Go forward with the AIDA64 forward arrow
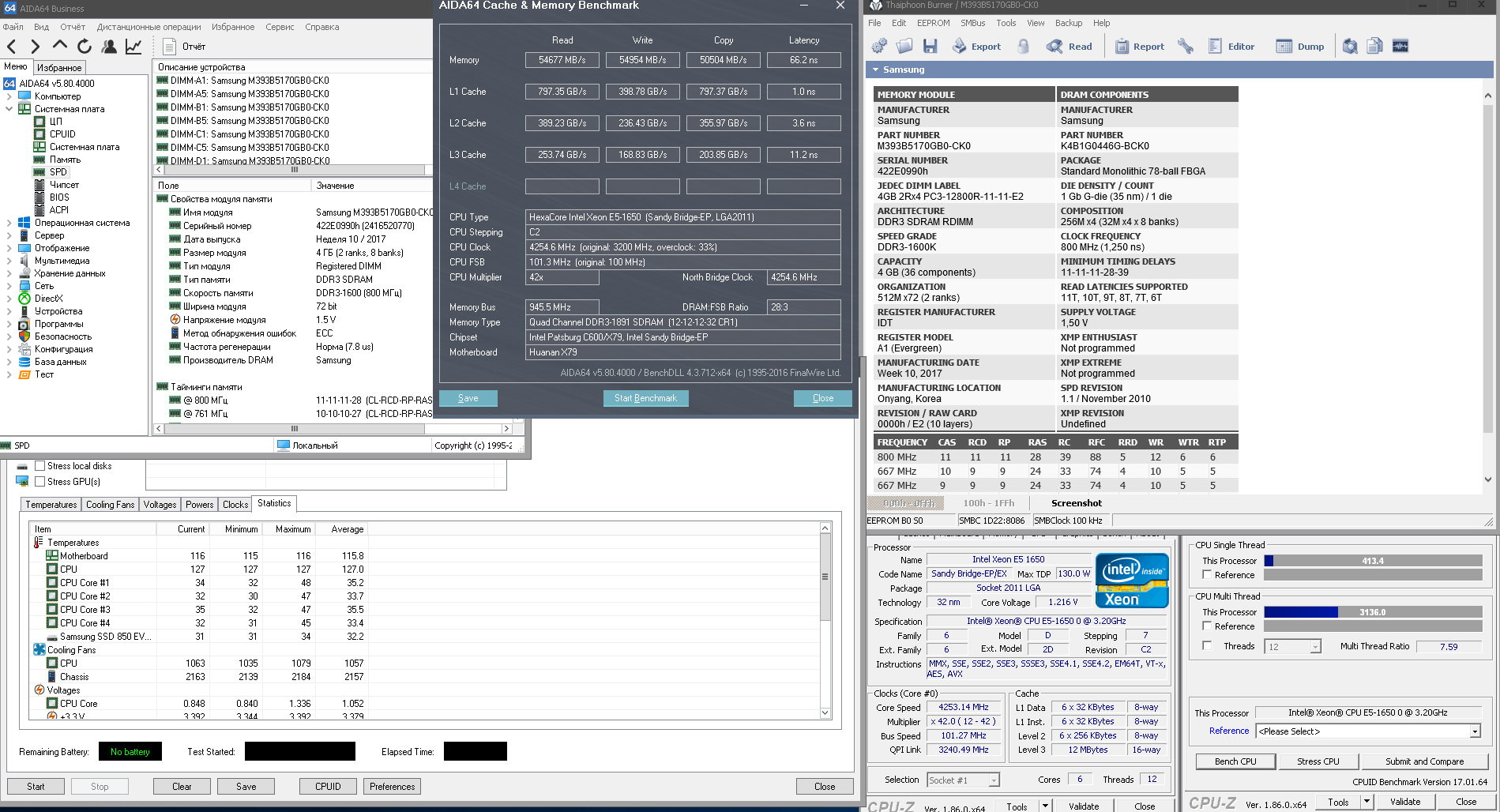 pos(35,47)
